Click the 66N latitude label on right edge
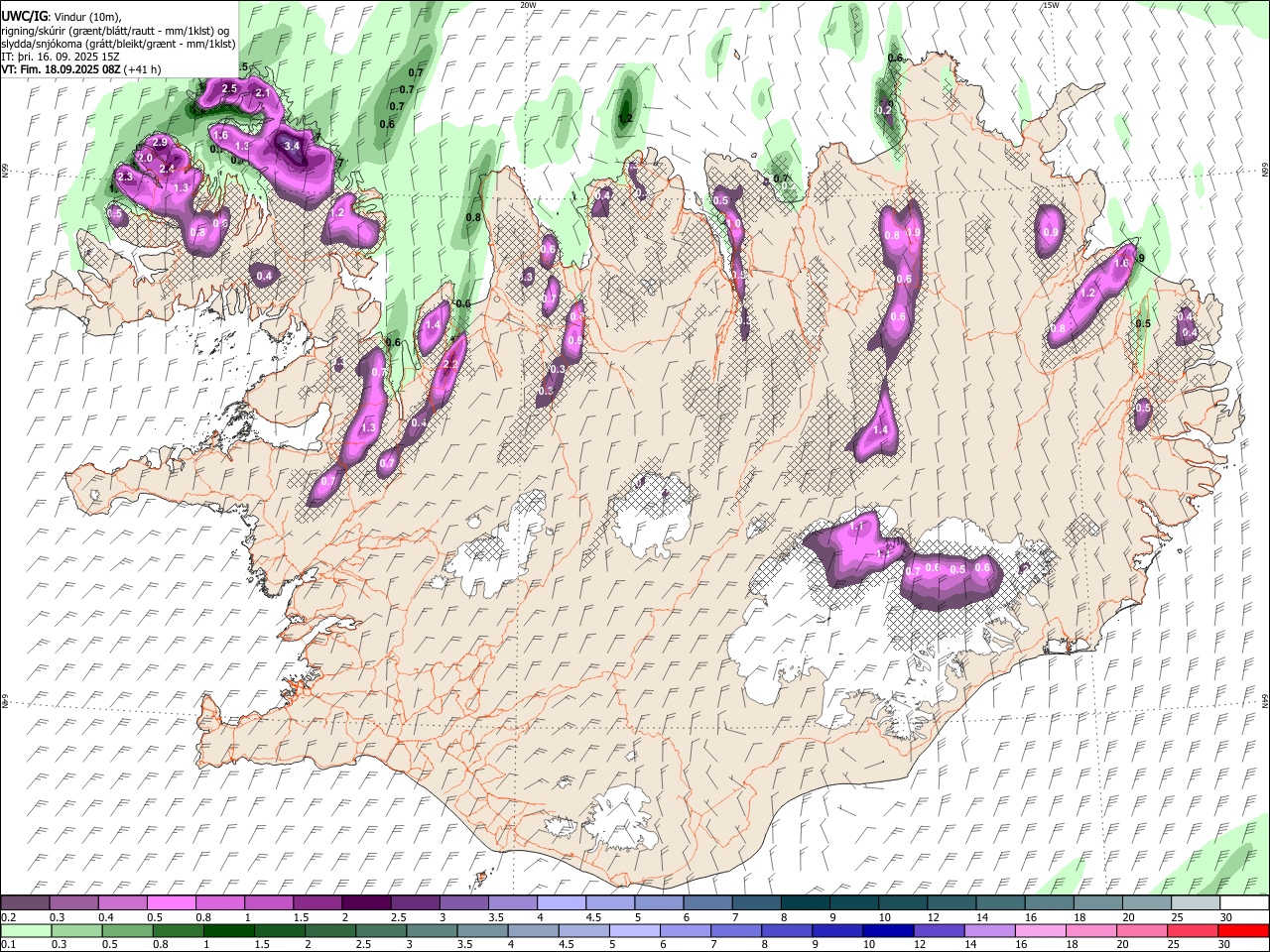The image size is (1270, 952). [x=1265, y=171]
